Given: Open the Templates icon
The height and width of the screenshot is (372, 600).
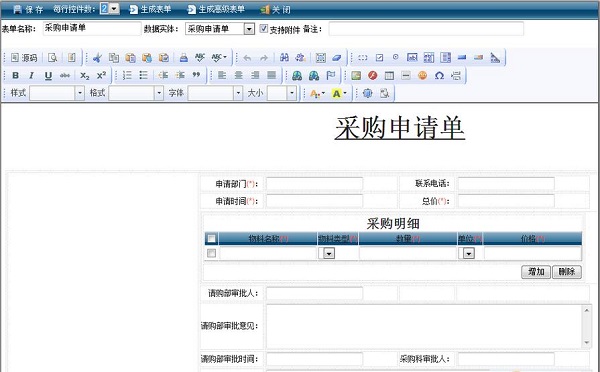Looking at the screenshot, I should [72, 58].
